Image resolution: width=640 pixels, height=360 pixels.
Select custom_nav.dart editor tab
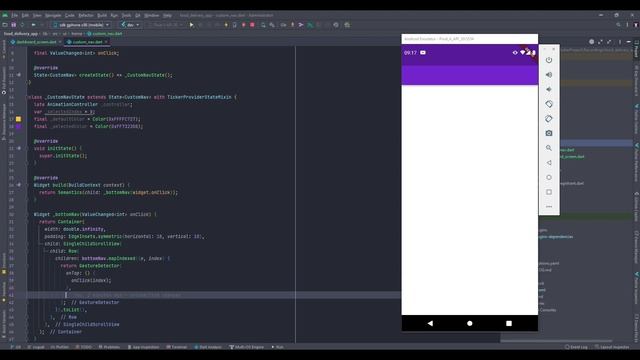(87, 42)
